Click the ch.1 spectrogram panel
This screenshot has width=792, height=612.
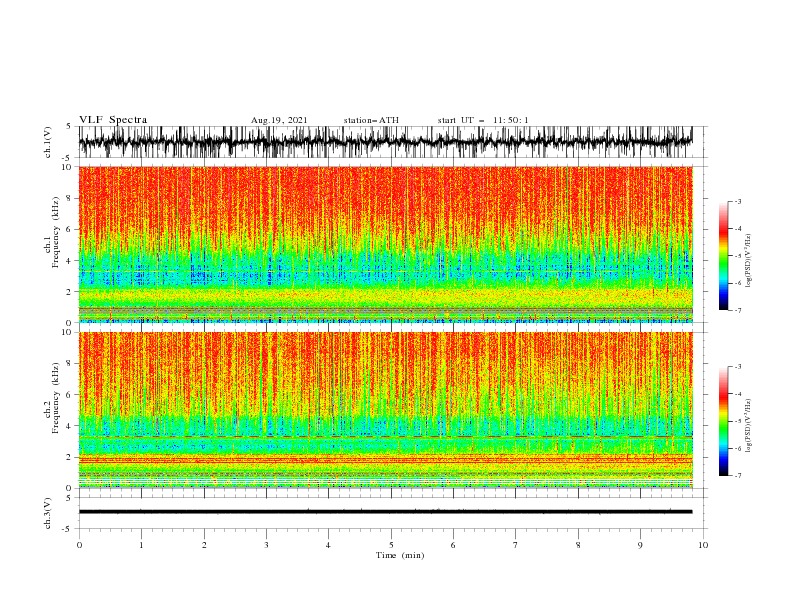coord(385,244)
